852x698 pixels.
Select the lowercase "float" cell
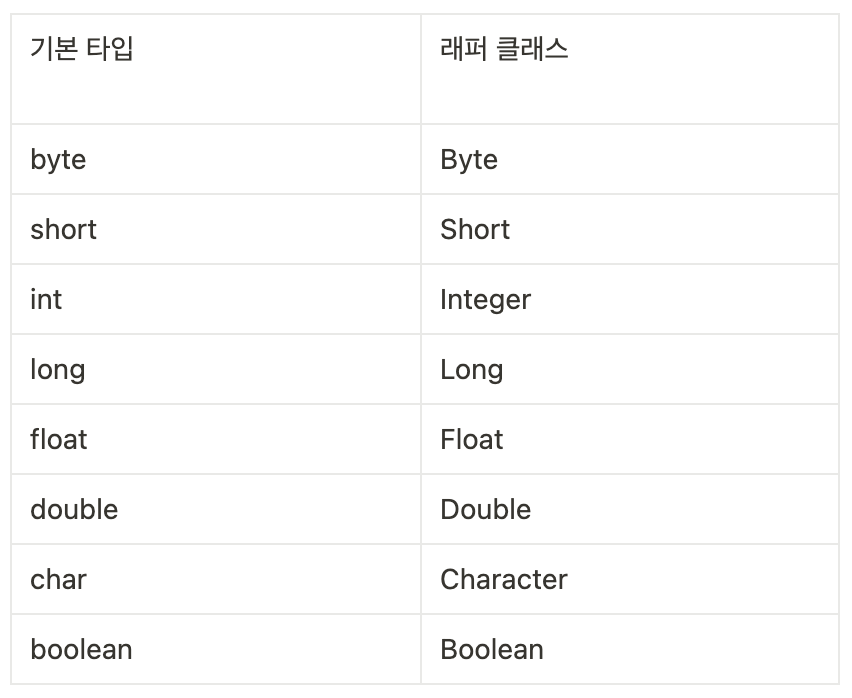point(59,439)
